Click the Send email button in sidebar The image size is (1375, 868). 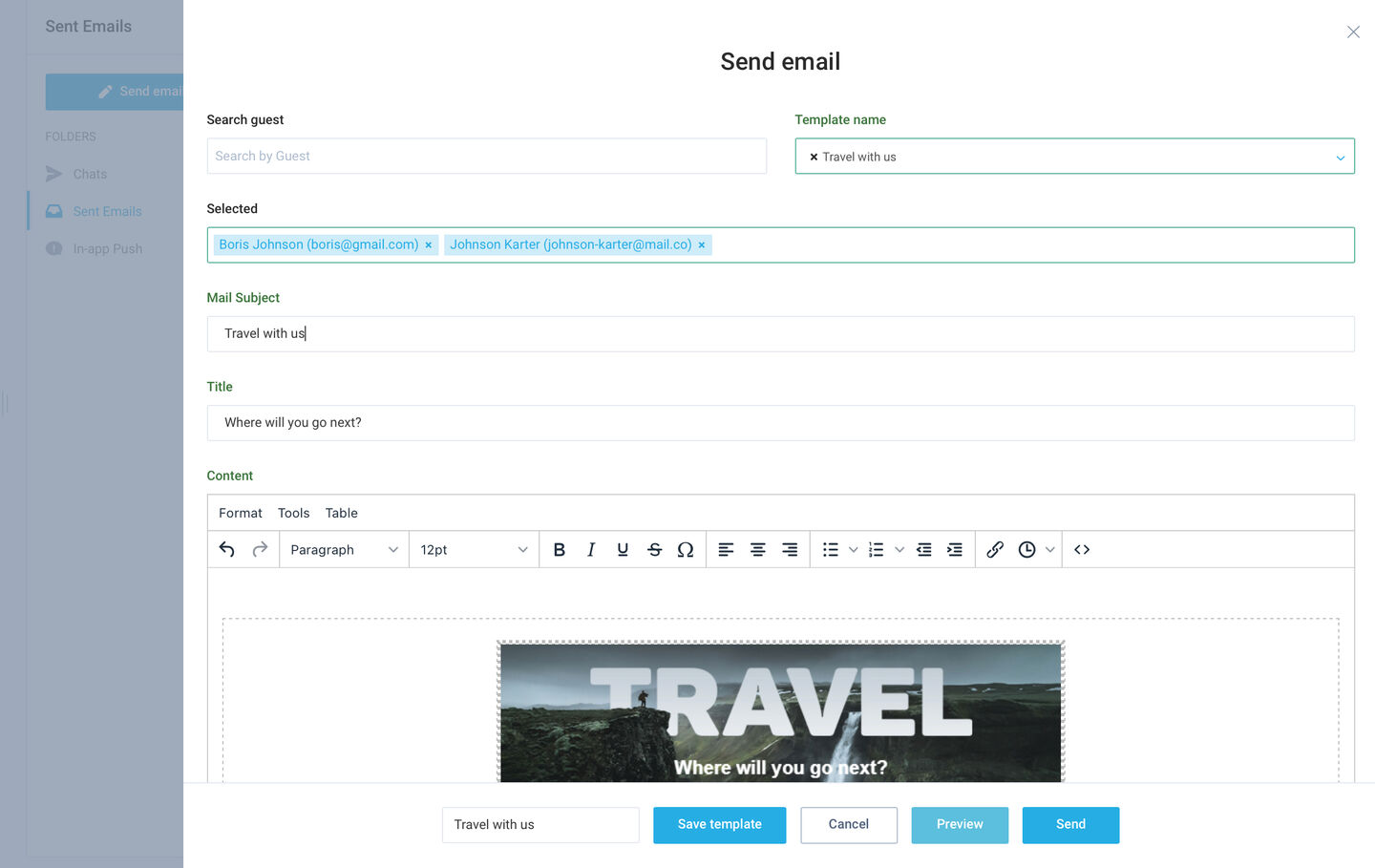click(x=115, y=92)
